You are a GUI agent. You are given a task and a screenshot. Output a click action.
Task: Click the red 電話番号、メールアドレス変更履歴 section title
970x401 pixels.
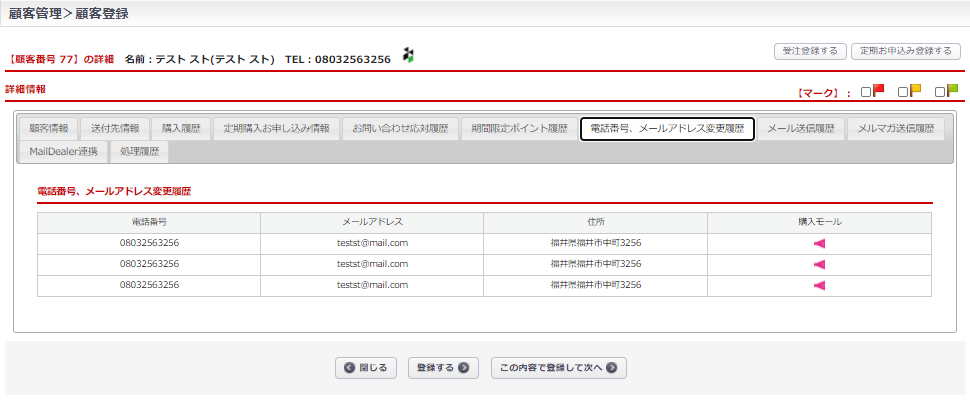pos(114,192)
